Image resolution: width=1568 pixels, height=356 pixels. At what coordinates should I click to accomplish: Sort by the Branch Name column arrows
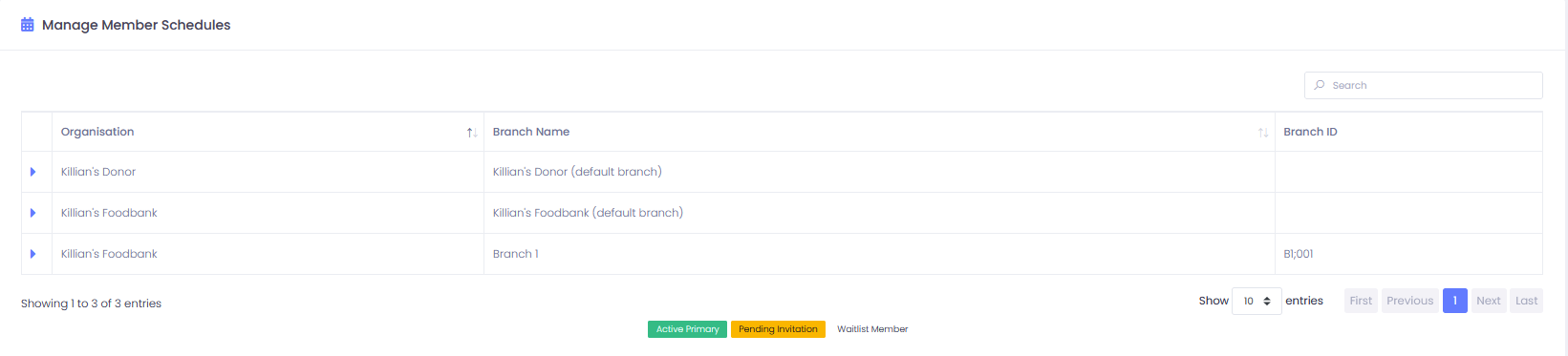[x=1263, y=133]
